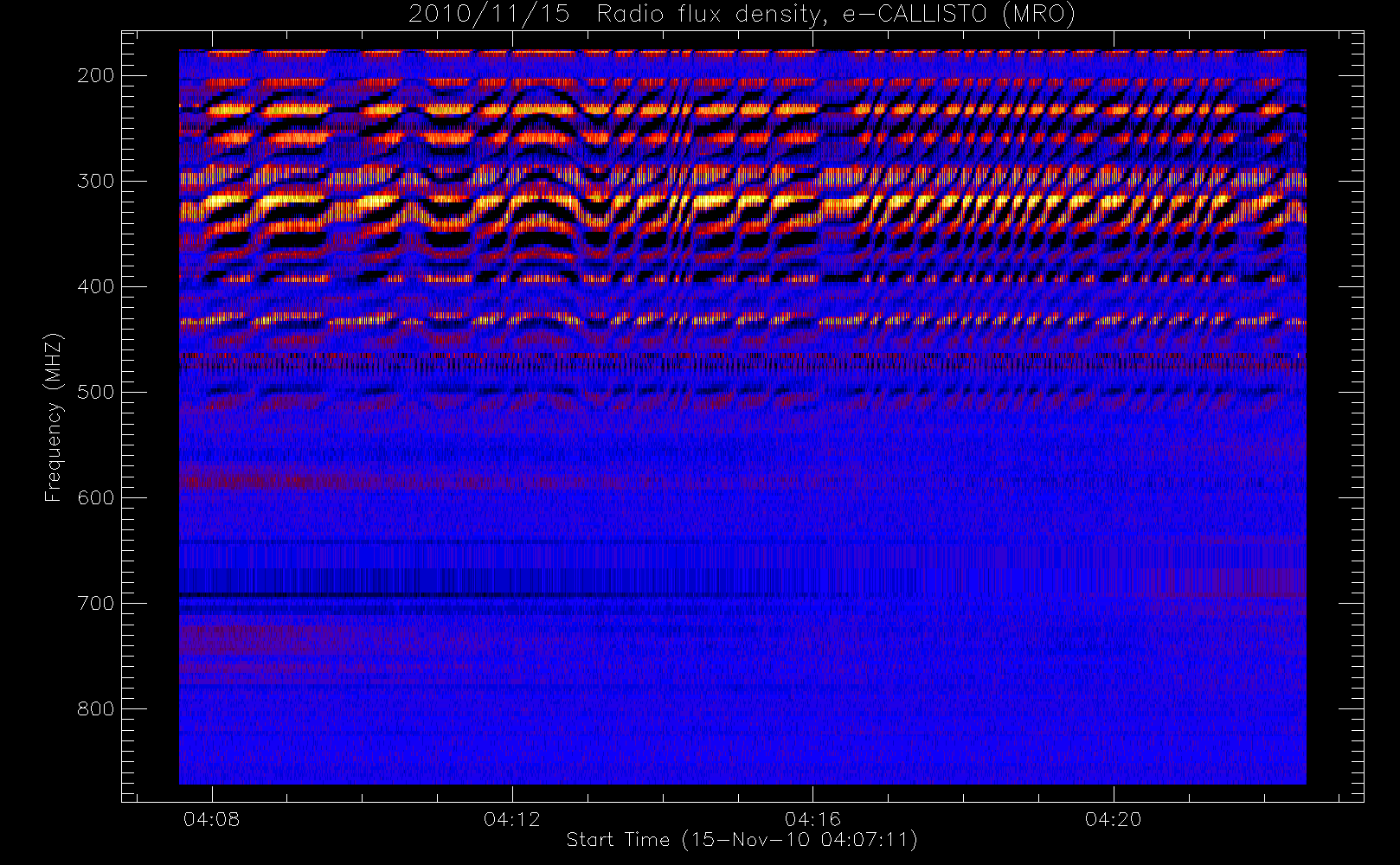
Task: Click the plot title "Radio flux density, e-CALLISTO (MRO)"
Action: click(836, 15)
